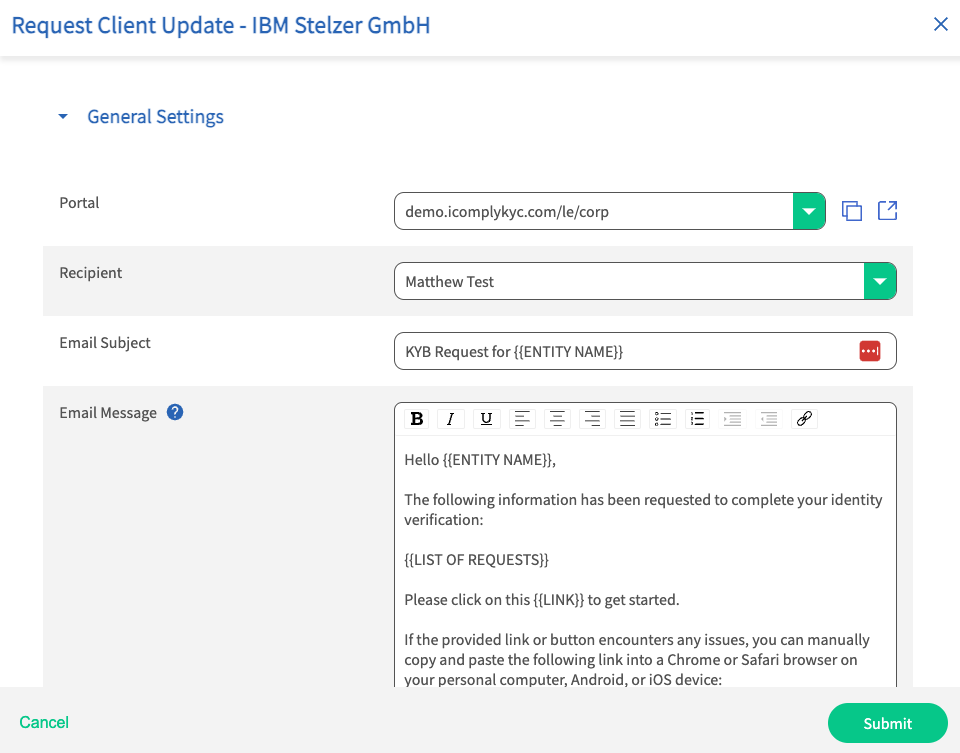Open the Recipient dropdown arrow
The image size is (960, 753).
(880, 281)
